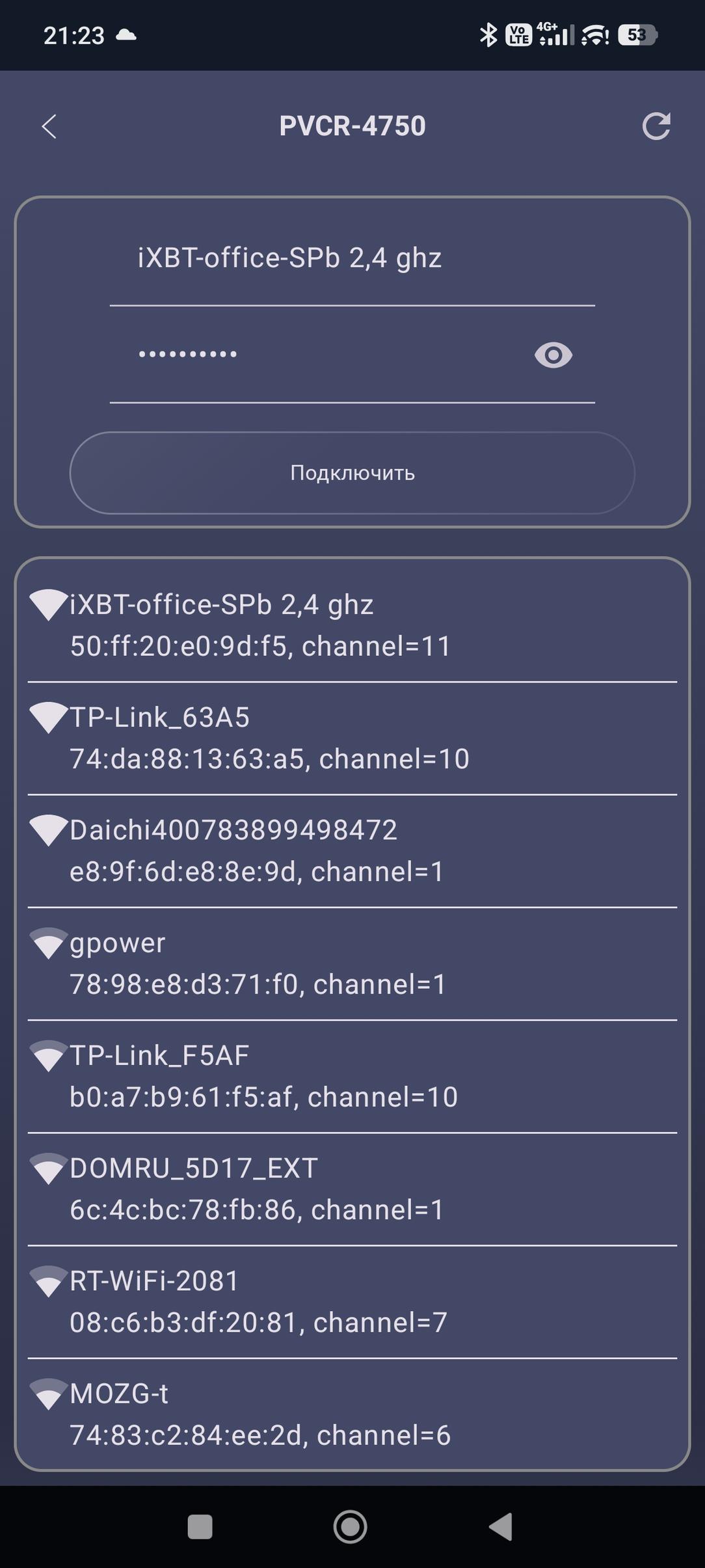Viewport: 705px width, 1568px height.
Task: Show the password with the eye icon
Action: (x=553, y=355)
